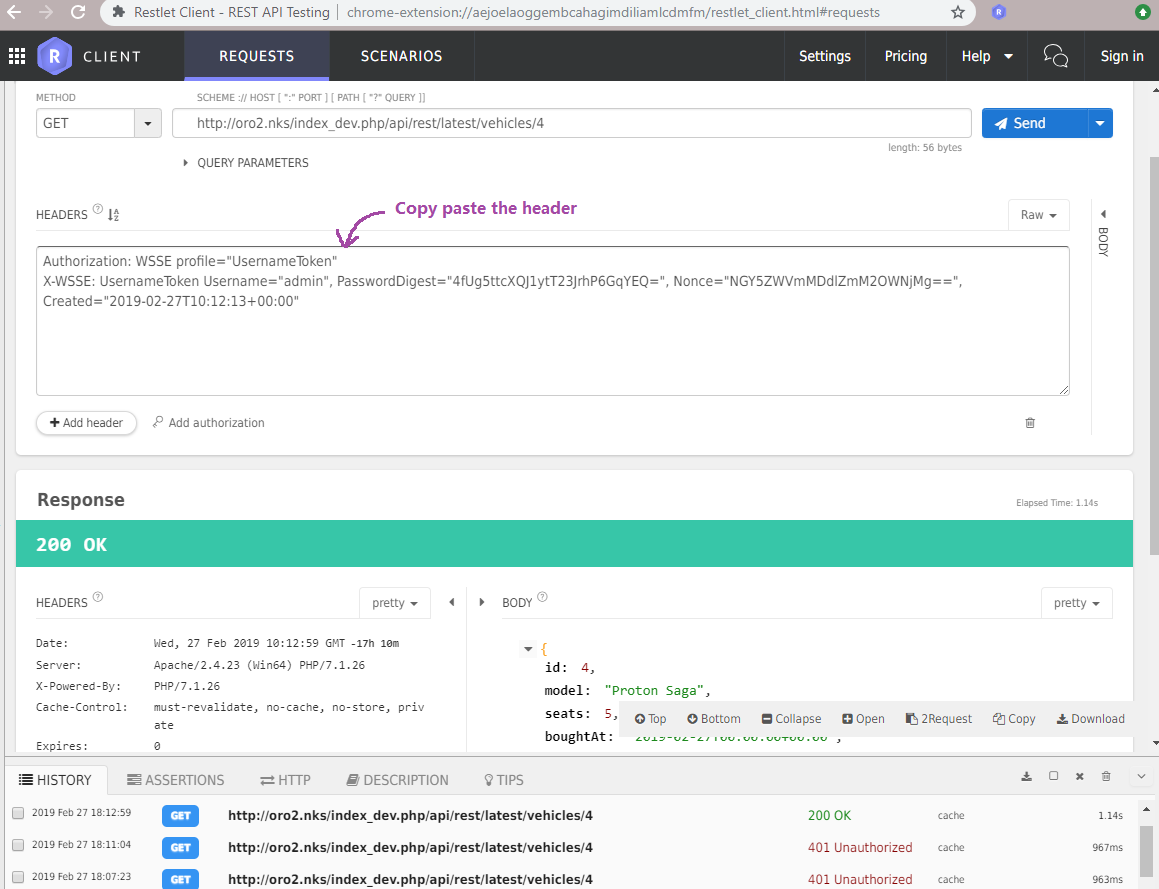
Task: Delete headers with trash icon
Action: click(x=1030, y=423)
